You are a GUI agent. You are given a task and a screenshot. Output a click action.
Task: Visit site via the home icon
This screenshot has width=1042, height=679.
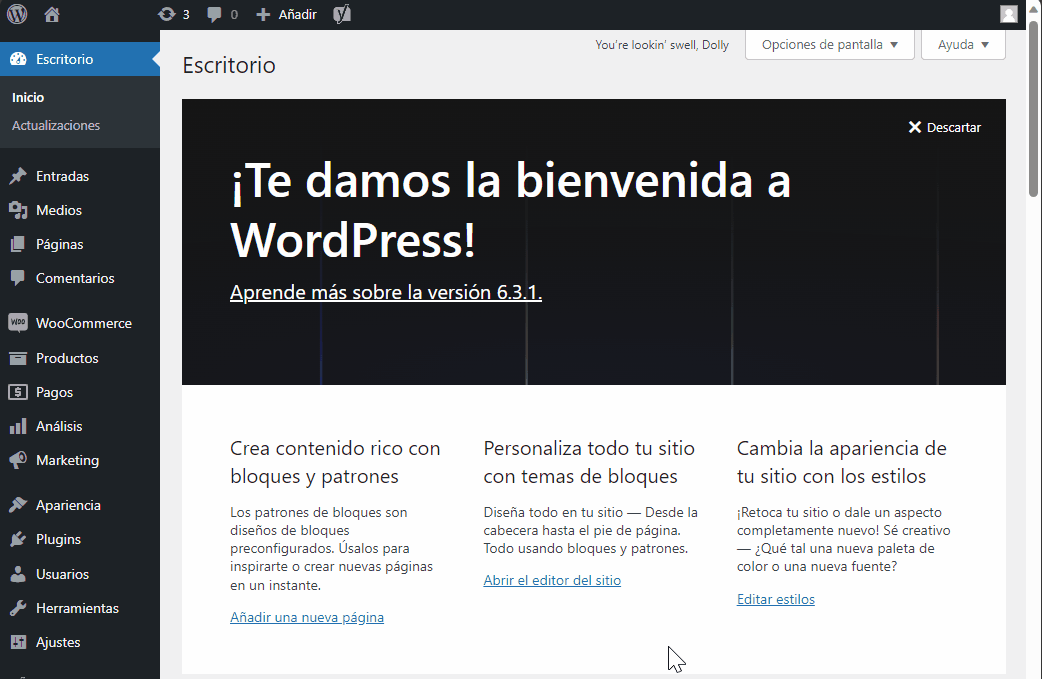pyautogui.click(x=52, y=14)
